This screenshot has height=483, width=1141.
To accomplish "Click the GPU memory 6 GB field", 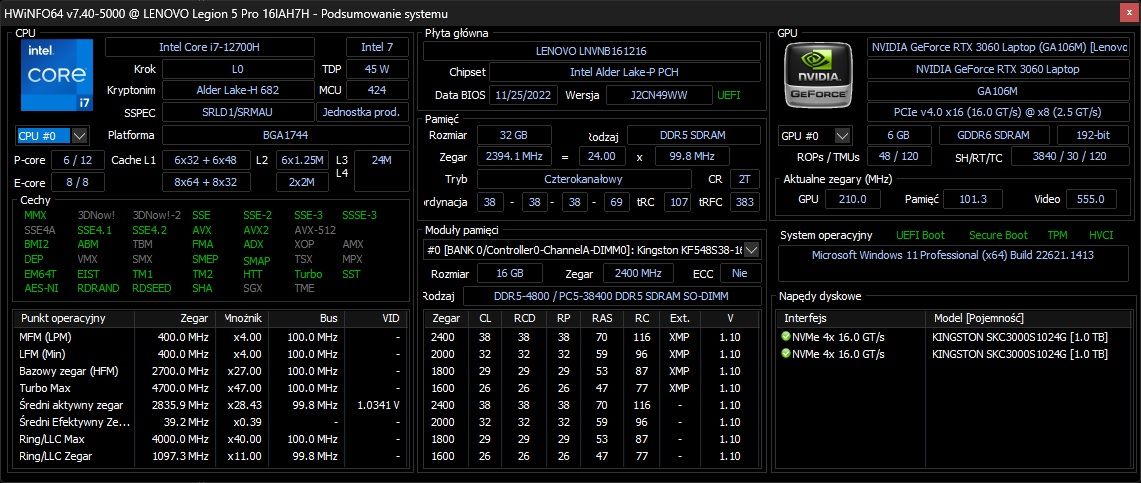I will click(x=899, y=135).
